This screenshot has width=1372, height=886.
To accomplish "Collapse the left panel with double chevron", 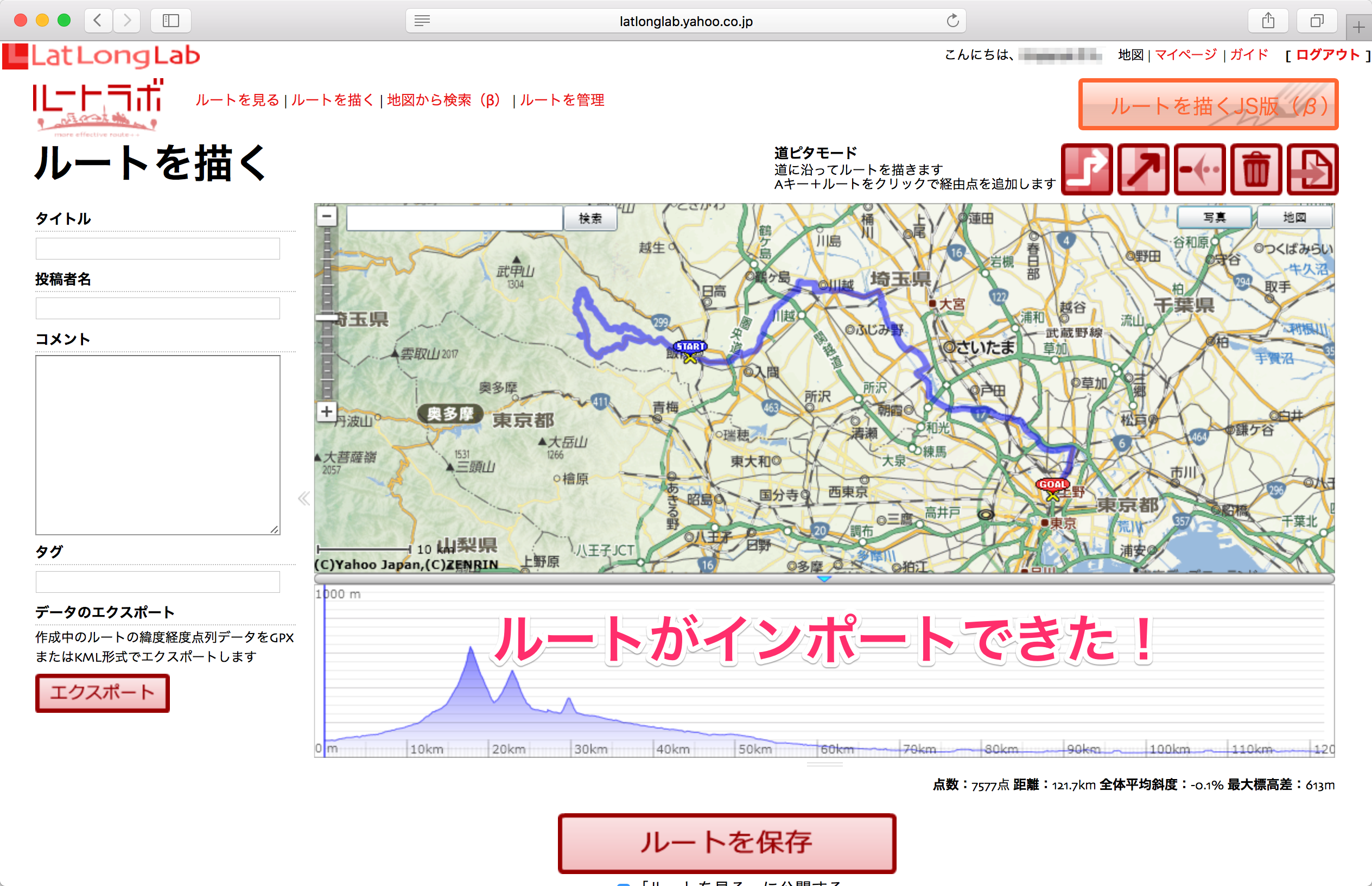I will point(303,498).
